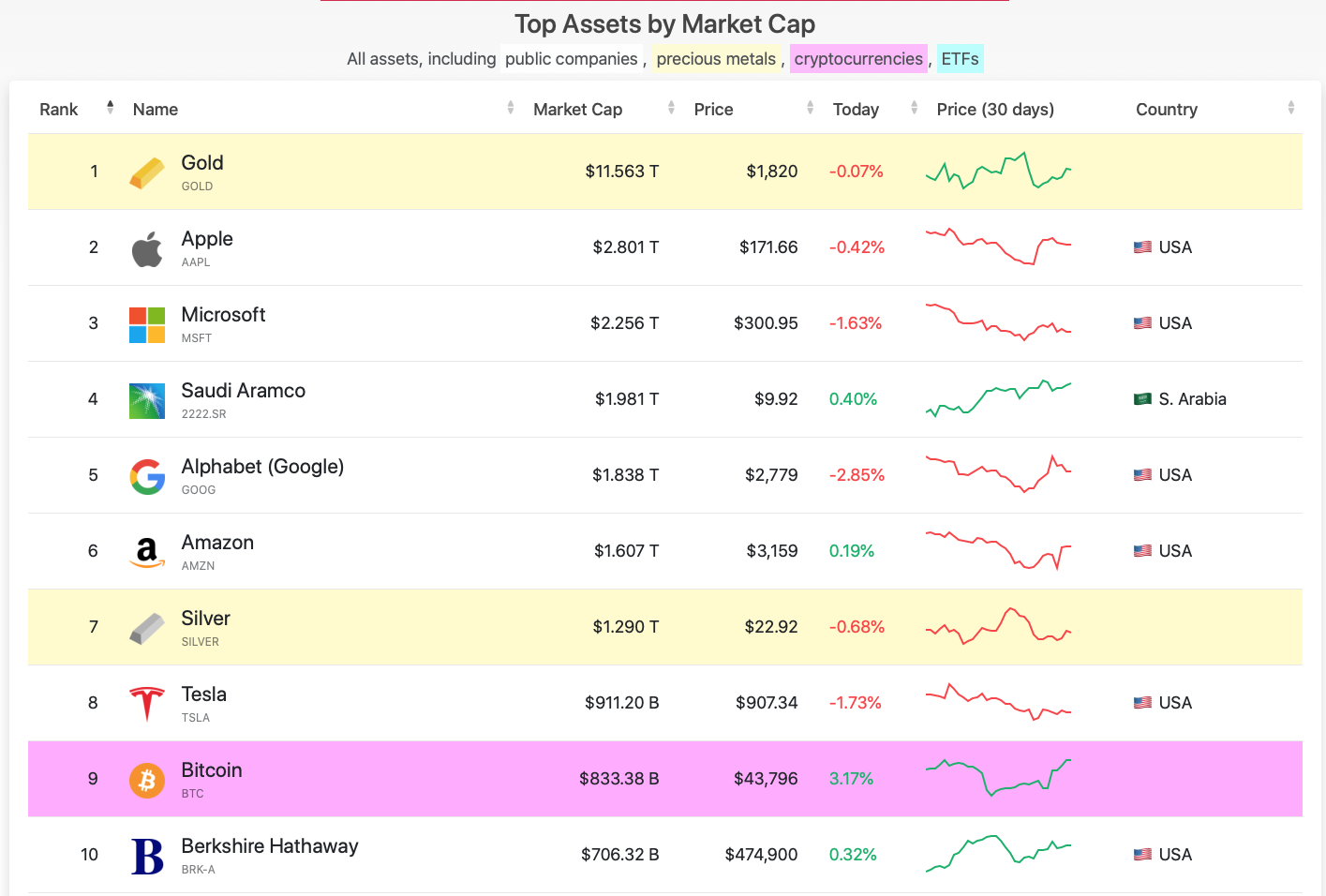
Task: Open the cryptocurrencies category link
Action: [x=858, y=59]
